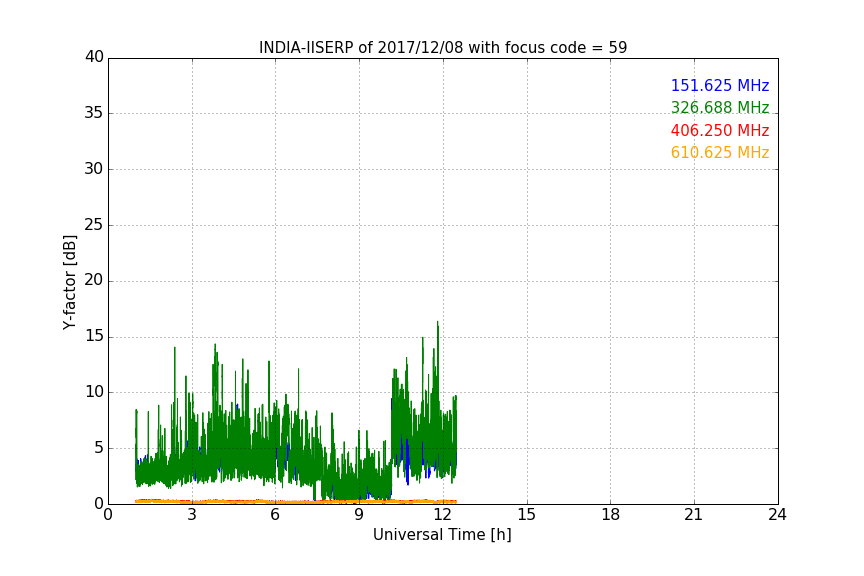
Task: Click the y-axis tick label 40
Action: [x=94, y=57]
